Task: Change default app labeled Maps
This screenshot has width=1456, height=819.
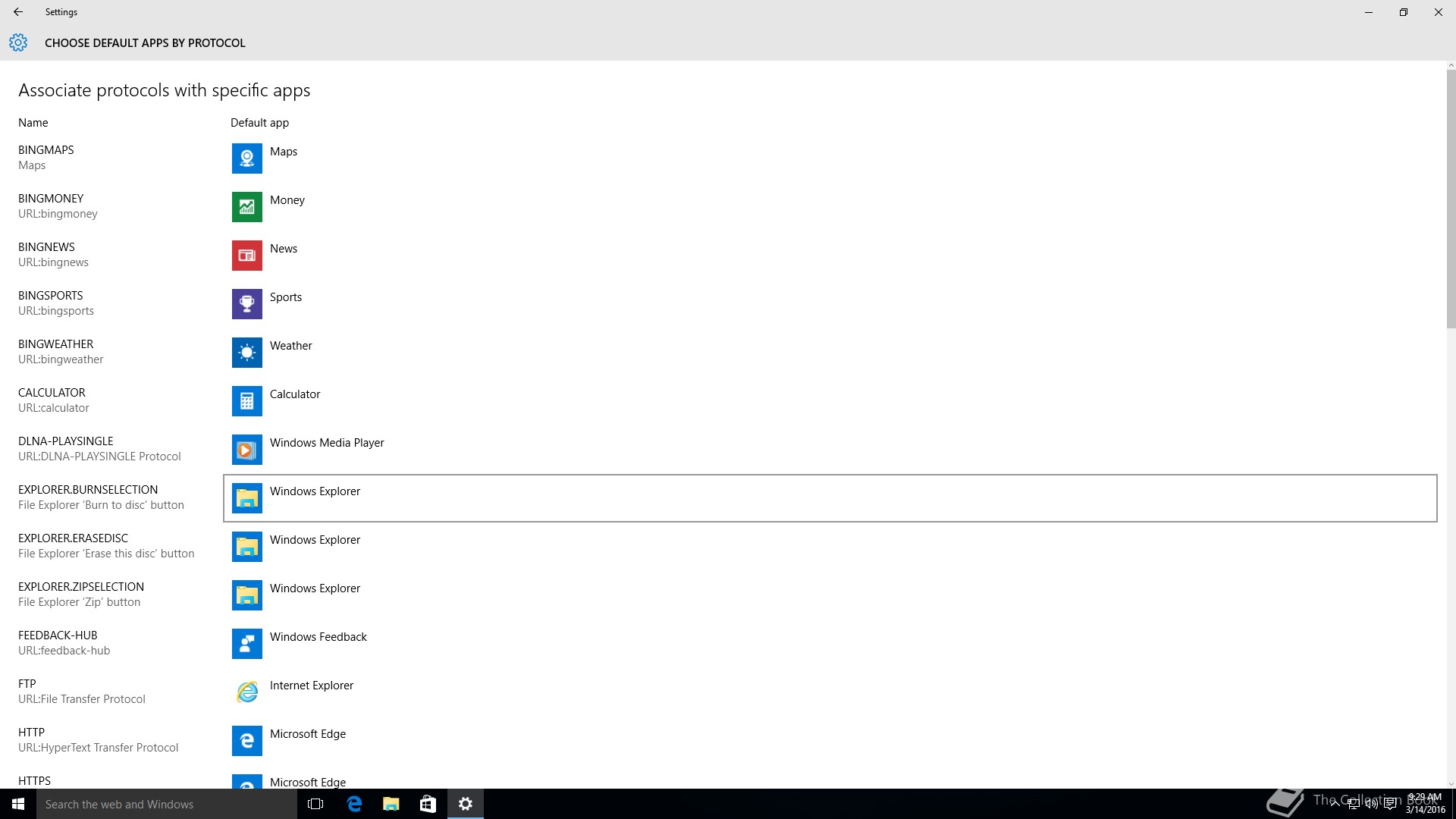Action: pos(830,158)
